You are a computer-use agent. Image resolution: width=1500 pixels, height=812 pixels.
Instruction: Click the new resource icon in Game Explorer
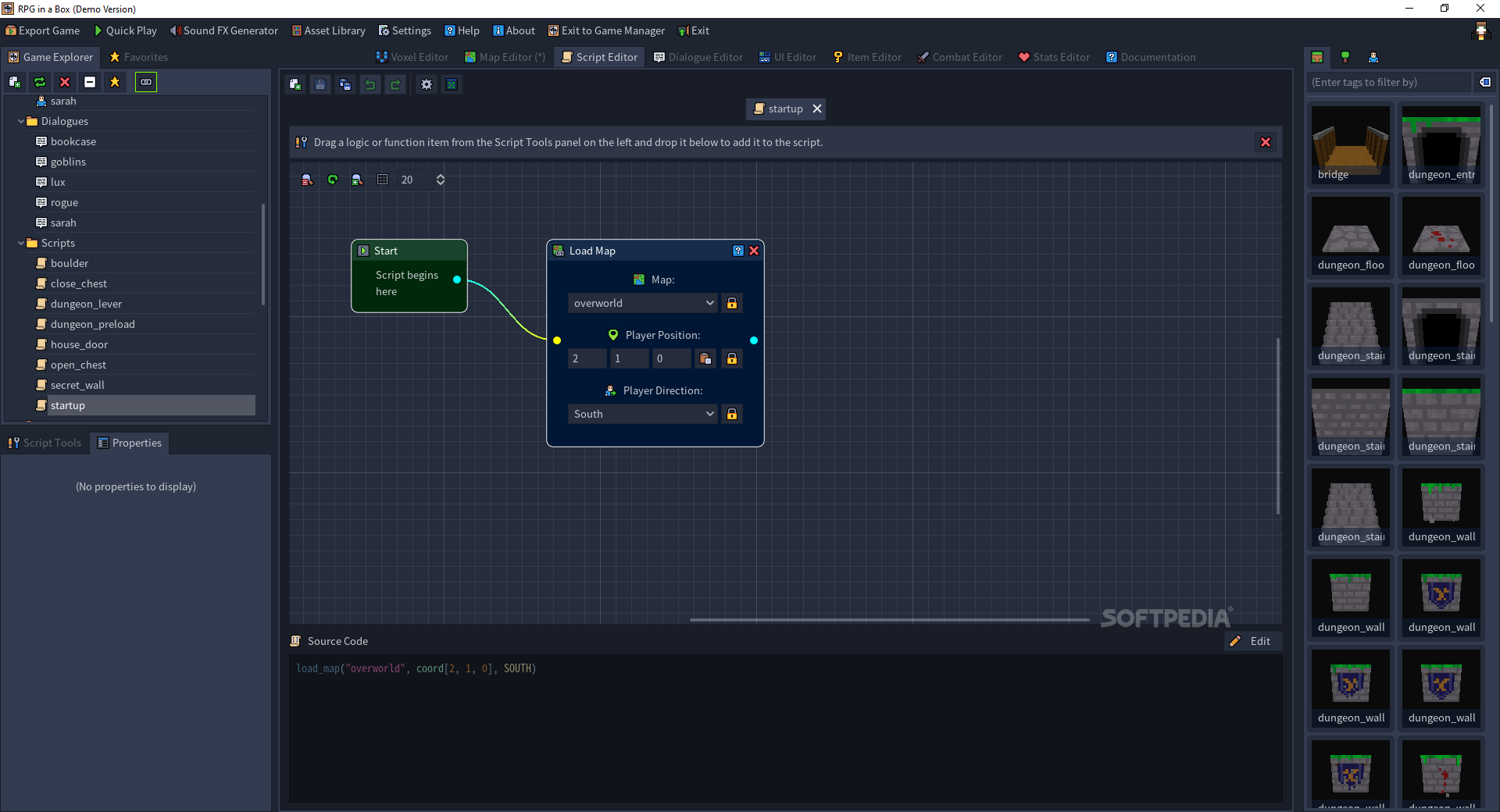(x=15, y=82)
